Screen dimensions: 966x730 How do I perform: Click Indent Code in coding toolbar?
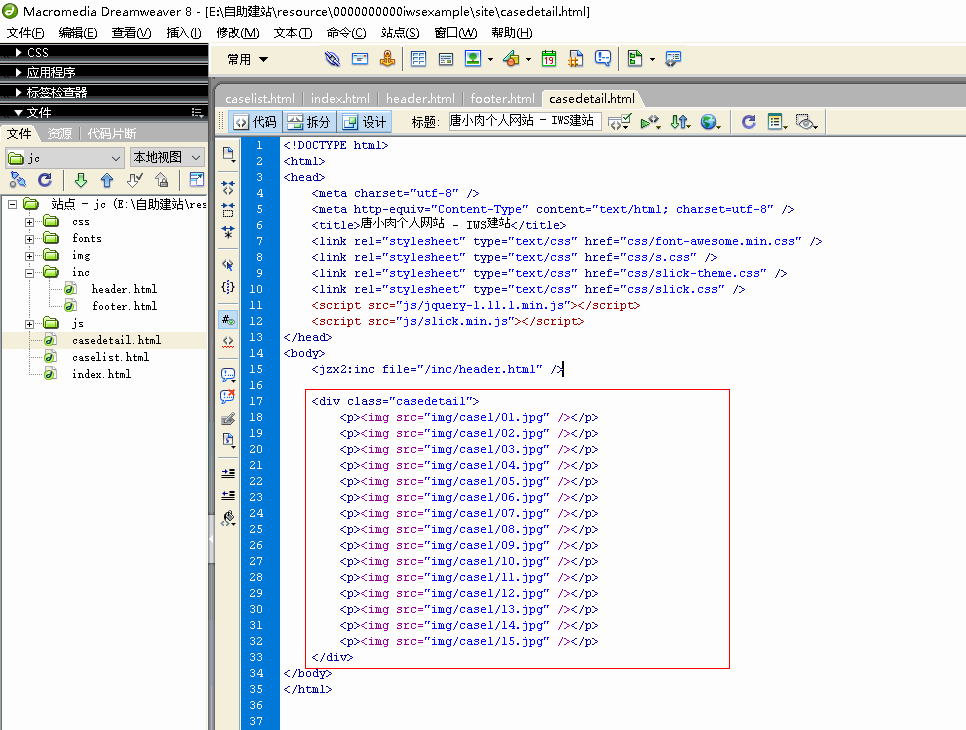[x=228, y=473]
